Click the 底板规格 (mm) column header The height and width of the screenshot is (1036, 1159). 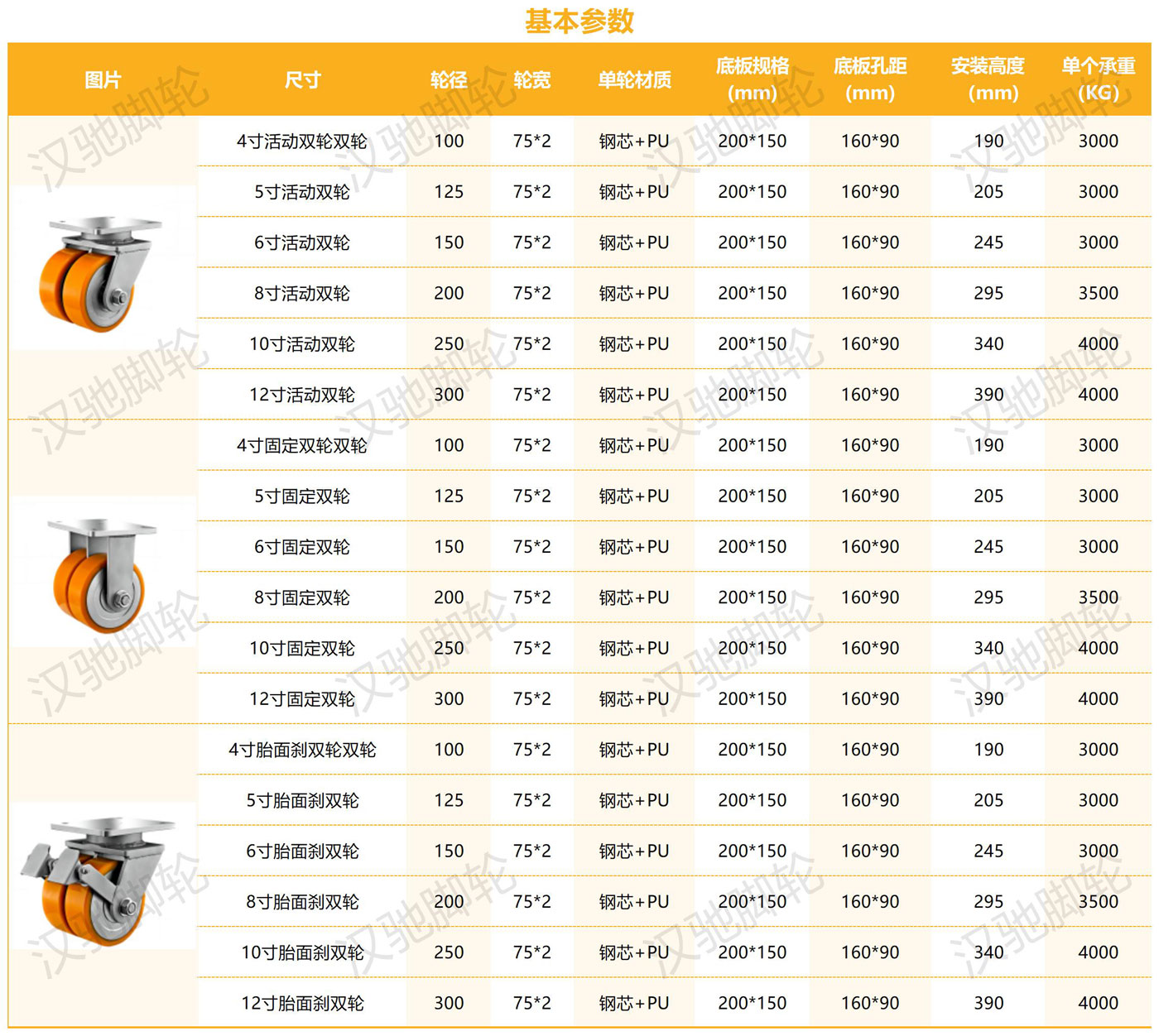(x=752, y=79)
